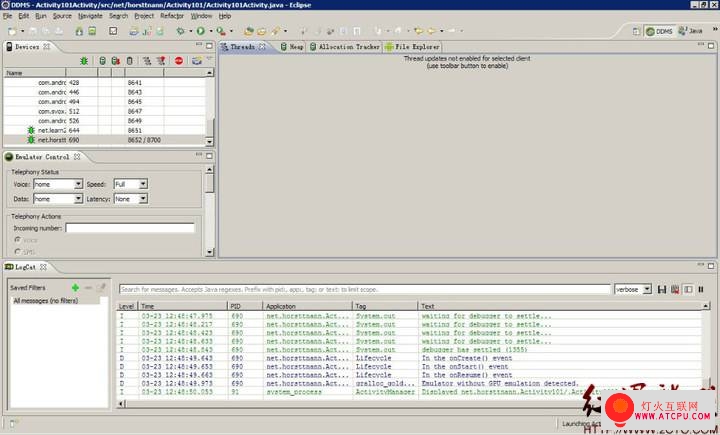
Task: Click the red Stop Process icon
Action: [179, 61]
